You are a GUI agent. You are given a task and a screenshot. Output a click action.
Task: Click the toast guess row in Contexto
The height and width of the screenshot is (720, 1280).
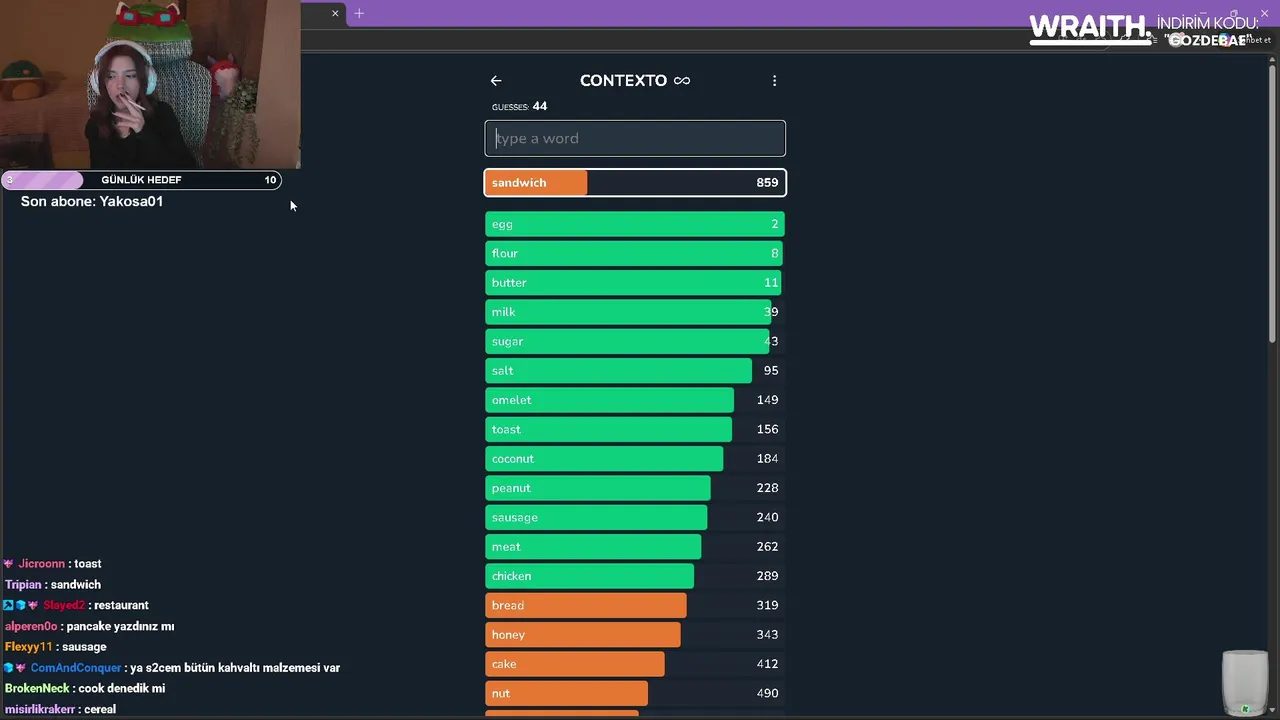click(x=635, y=429)
